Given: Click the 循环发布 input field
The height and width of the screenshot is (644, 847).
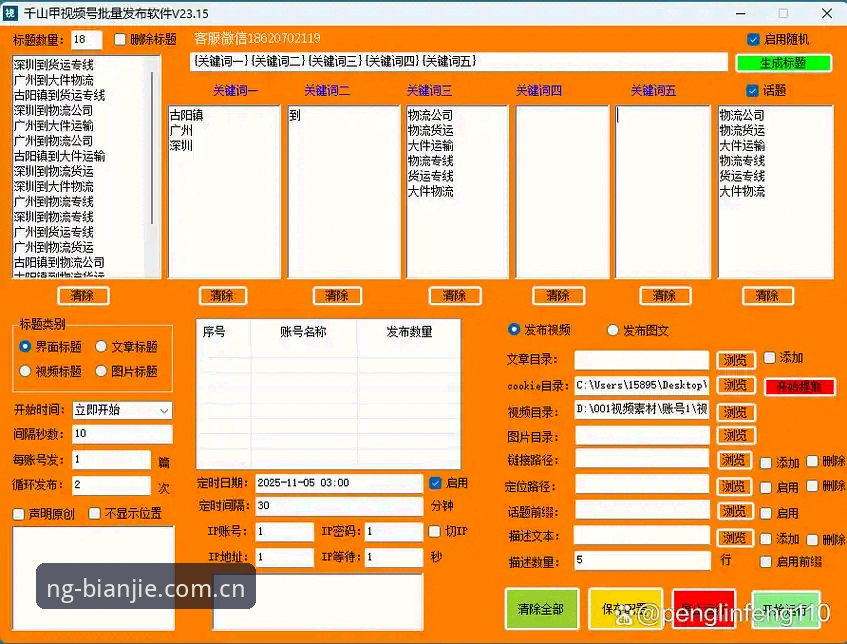Looking at the screenshot, I should pyautogui.click(x=111, y=485).
